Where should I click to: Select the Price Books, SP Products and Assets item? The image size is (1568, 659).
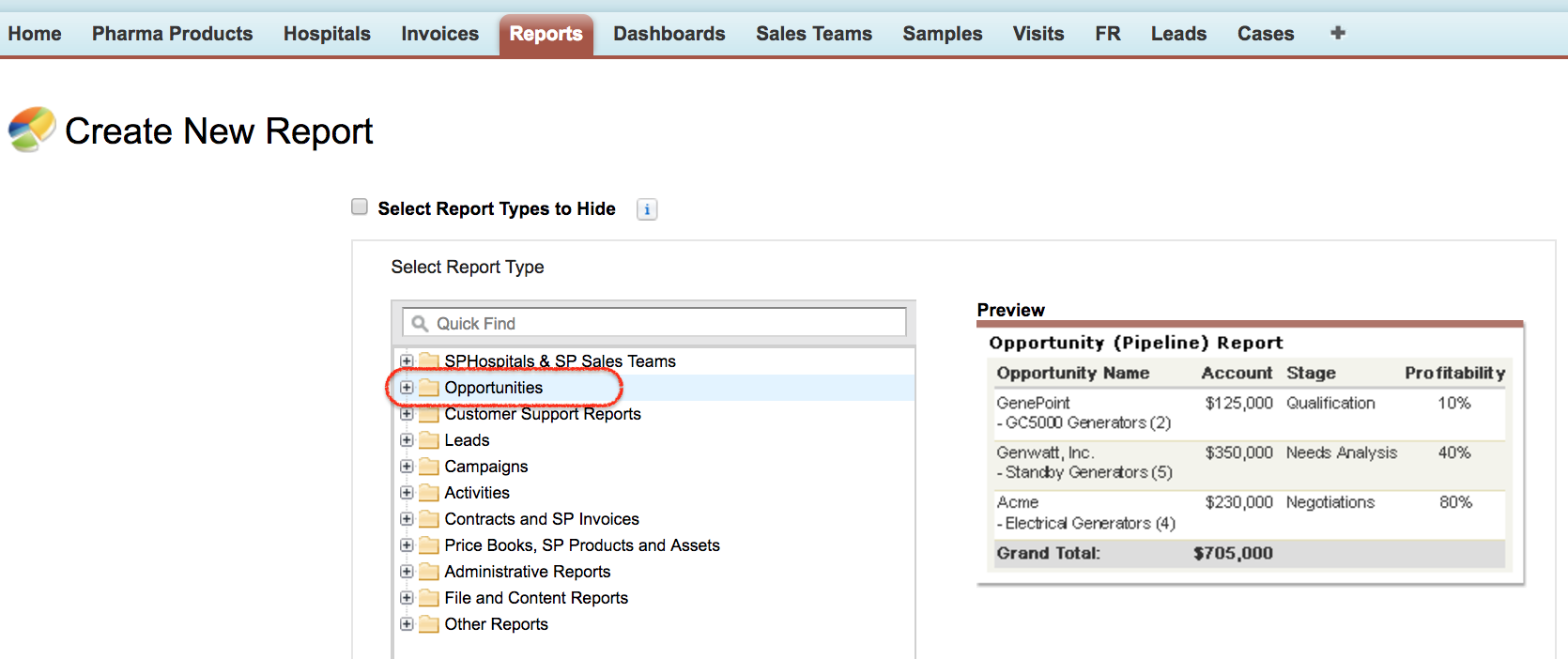point(581,545)
